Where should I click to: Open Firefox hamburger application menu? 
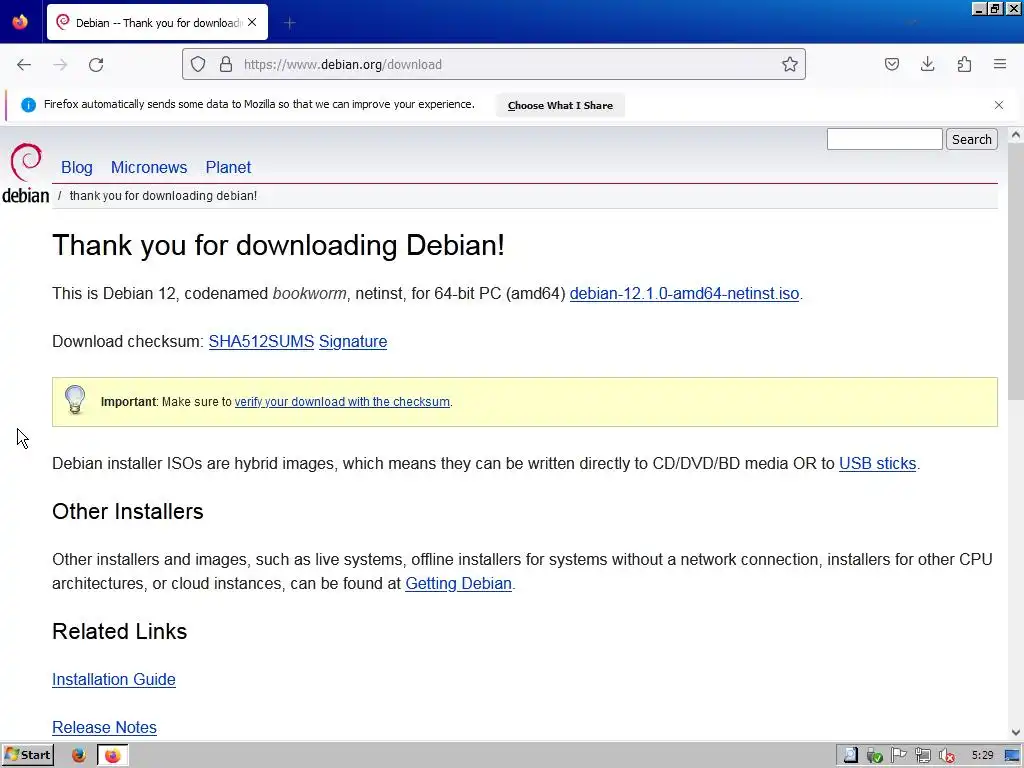click(1000, 64)
